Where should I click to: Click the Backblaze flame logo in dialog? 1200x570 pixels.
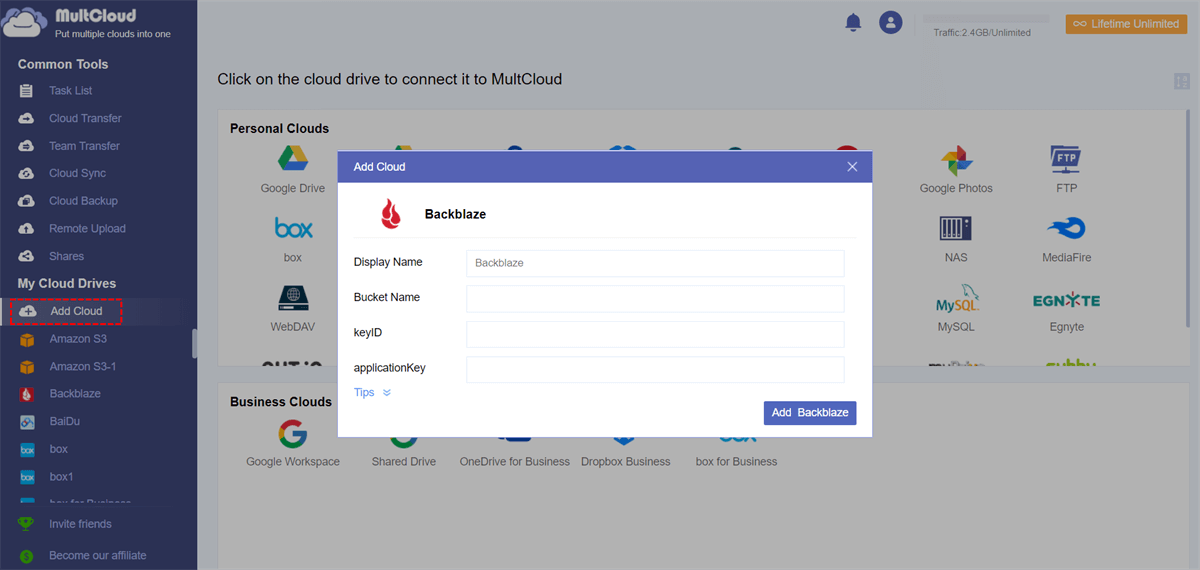point(391,214)
